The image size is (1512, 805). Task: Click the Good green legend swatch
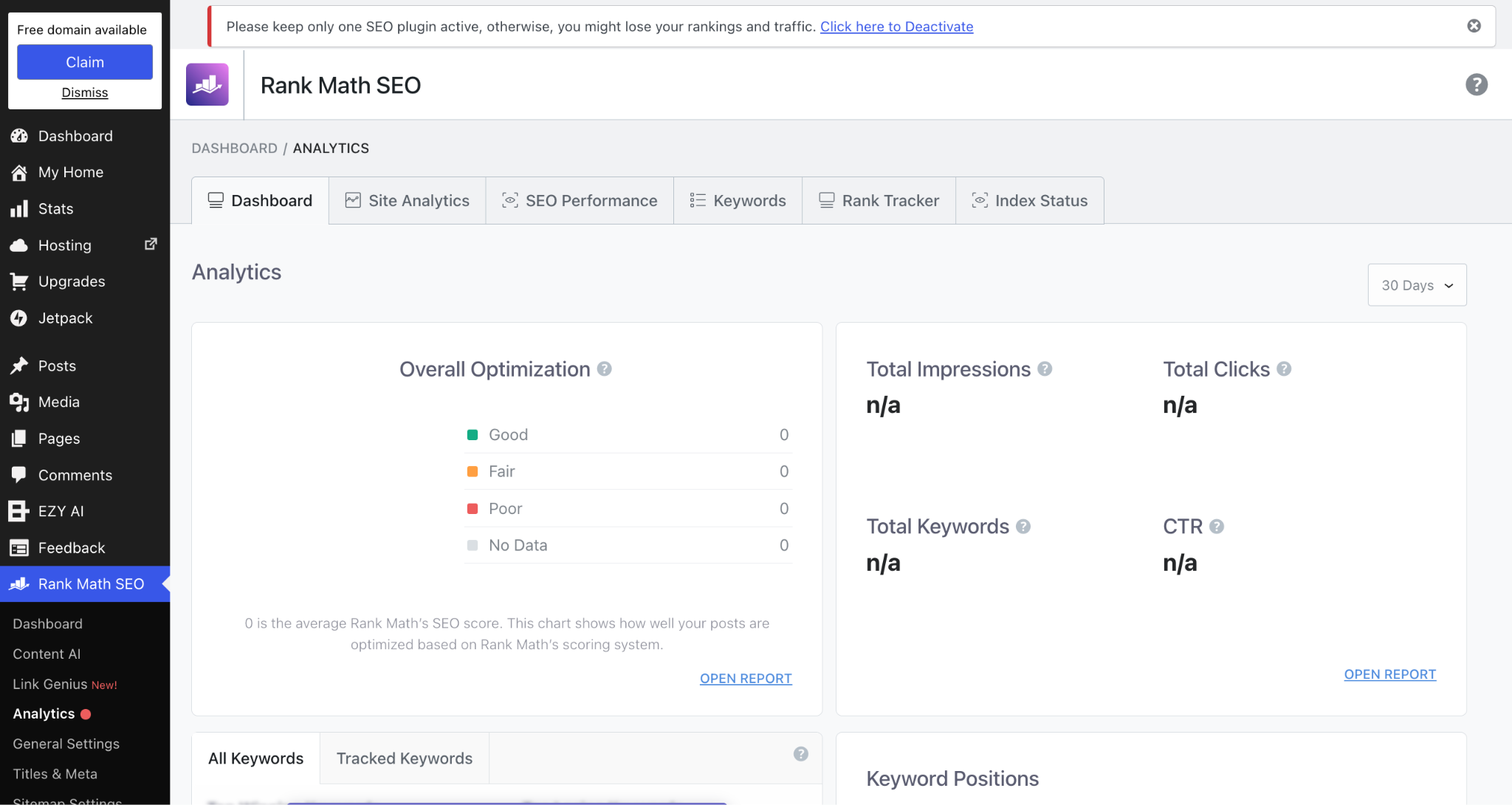click(472, 435)
